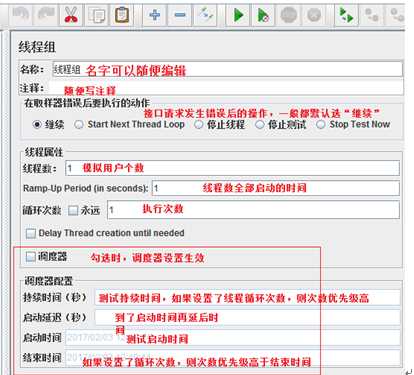Click the blue plus Expand All icon
The height and width of the screenshot is (375, 414).
pyautogui.click(x=155, y=15)
